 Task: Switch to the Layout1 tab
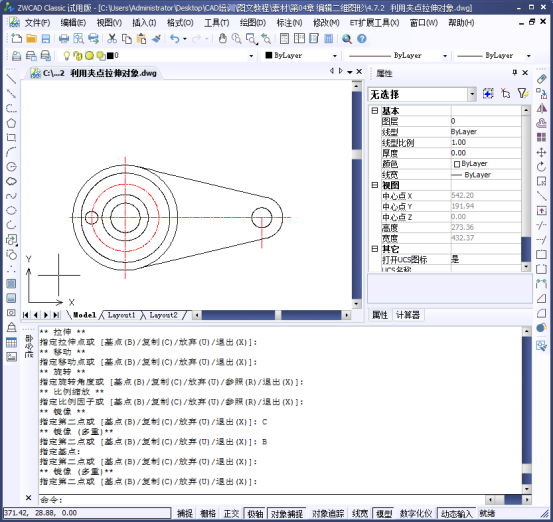coord(121,315)
